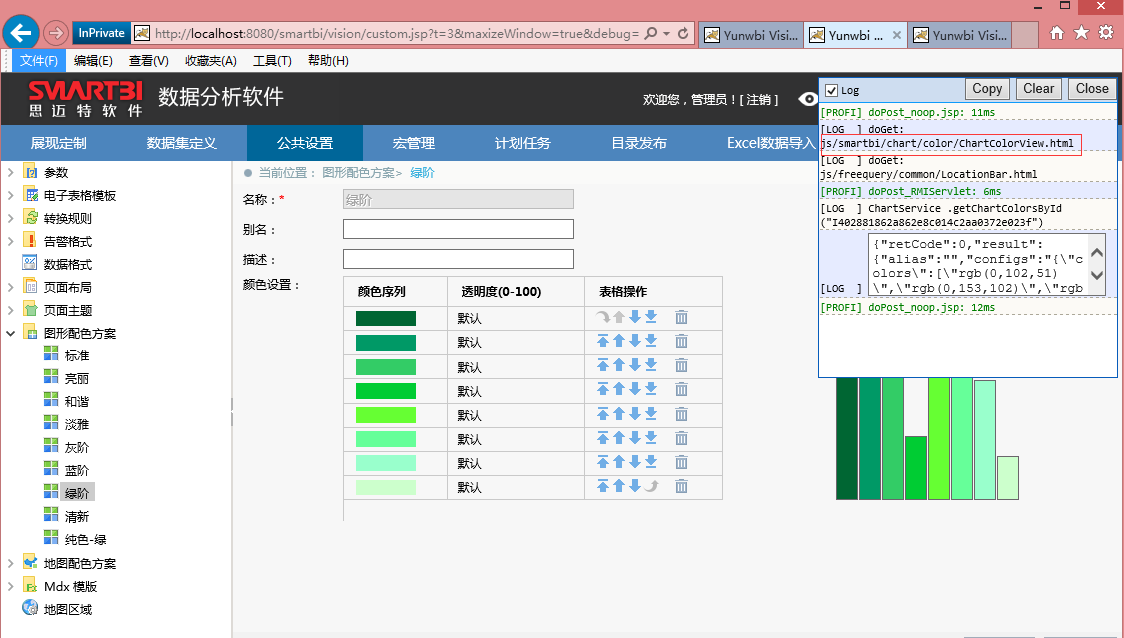The height and width of the screenshot is (638, 1124).
Task: Open the 编辑(E) menu
Action: (x=93, y=61)
